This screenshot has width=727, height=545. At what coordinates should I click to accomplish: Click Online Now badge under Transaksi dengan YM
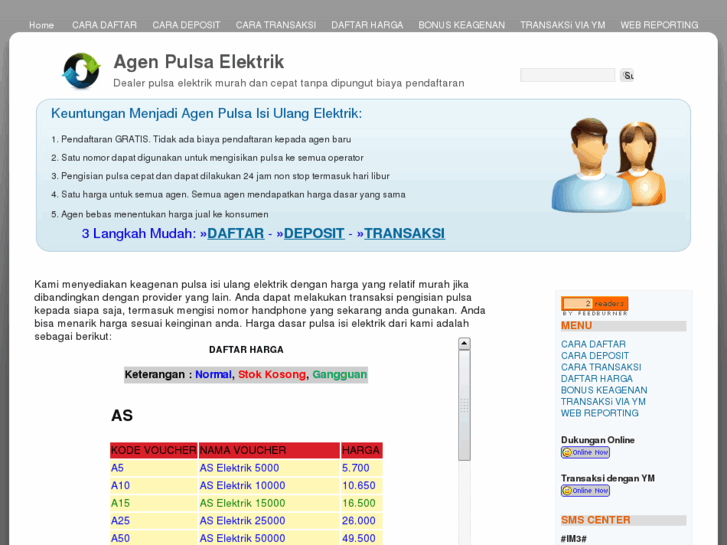(x=585, y=490)
